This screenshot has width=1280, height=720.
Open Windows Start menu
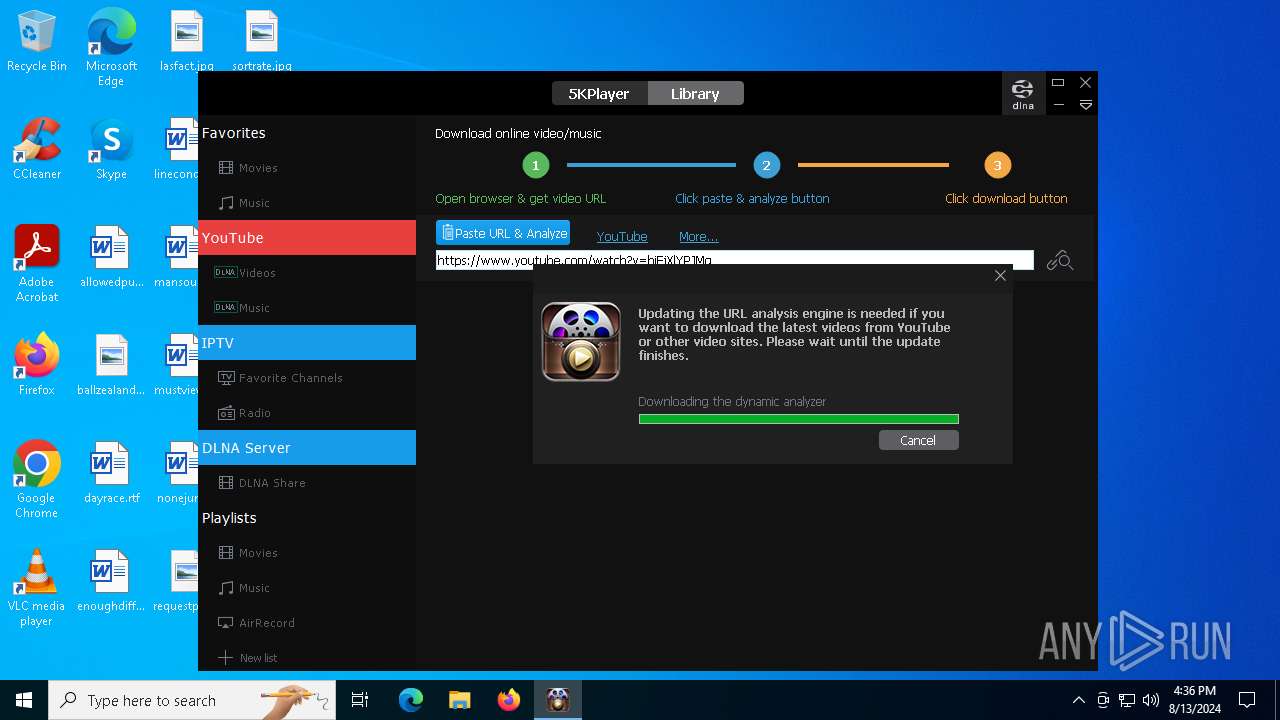click(x=24, y=700)
